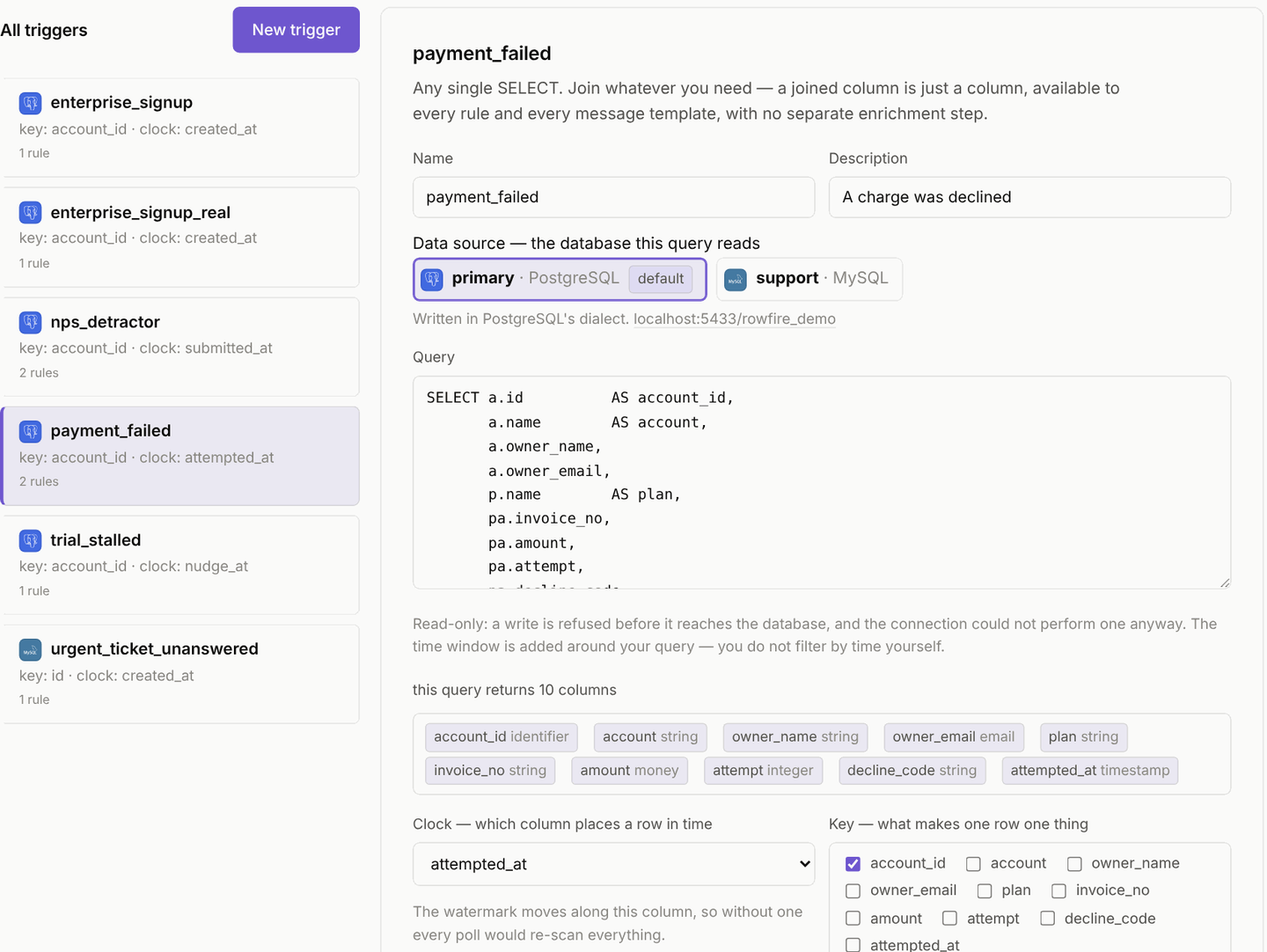
Task: Check the owner_name key checkbox
Action: 1074,864
